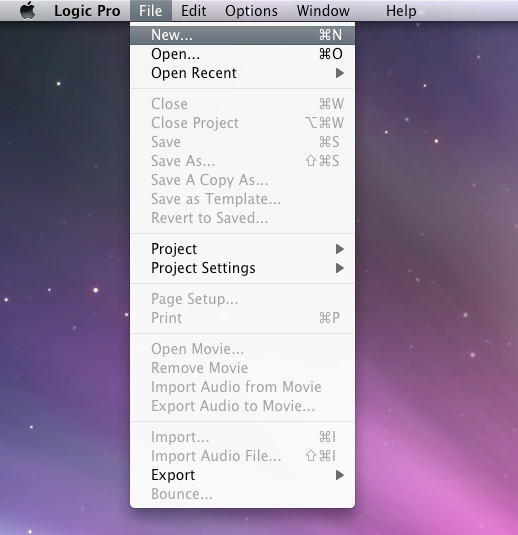Viewport: 518px width, 535px height.
Task: Expand the Export submenu arrow
Action: tap(340, 475)
